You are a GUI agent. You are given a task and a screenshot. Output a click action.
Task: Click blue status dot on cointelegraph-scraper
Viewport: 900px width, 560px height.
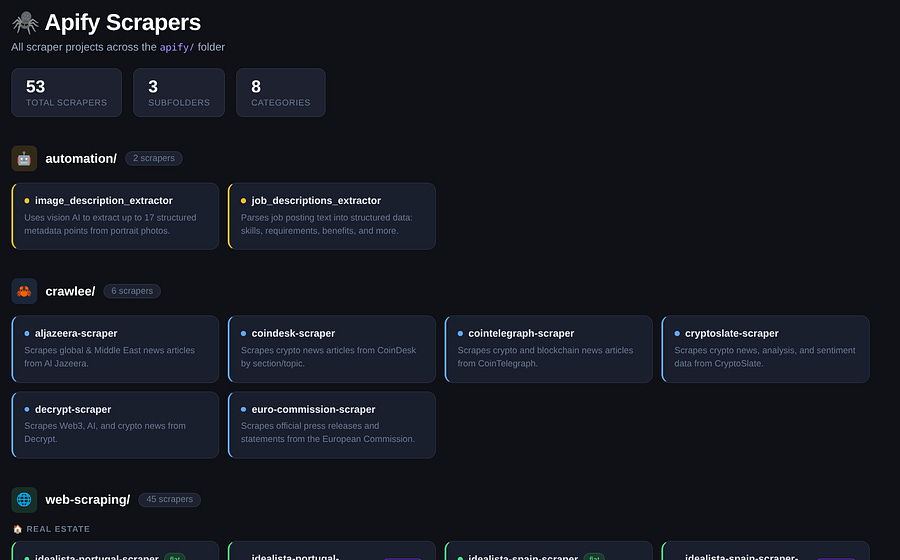(460, 333)
